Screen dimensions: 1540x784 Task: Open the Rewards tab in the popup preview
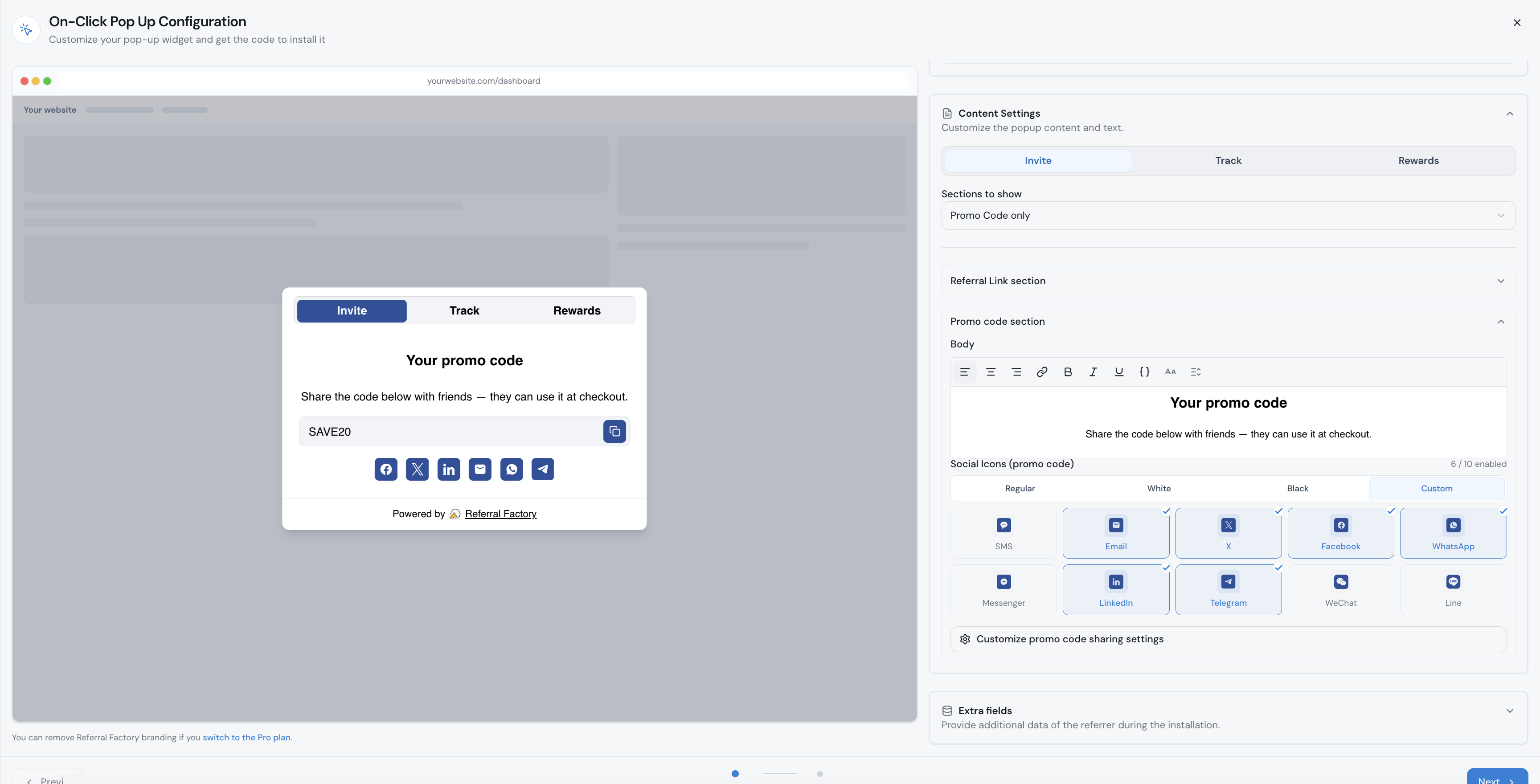(577, 311)
